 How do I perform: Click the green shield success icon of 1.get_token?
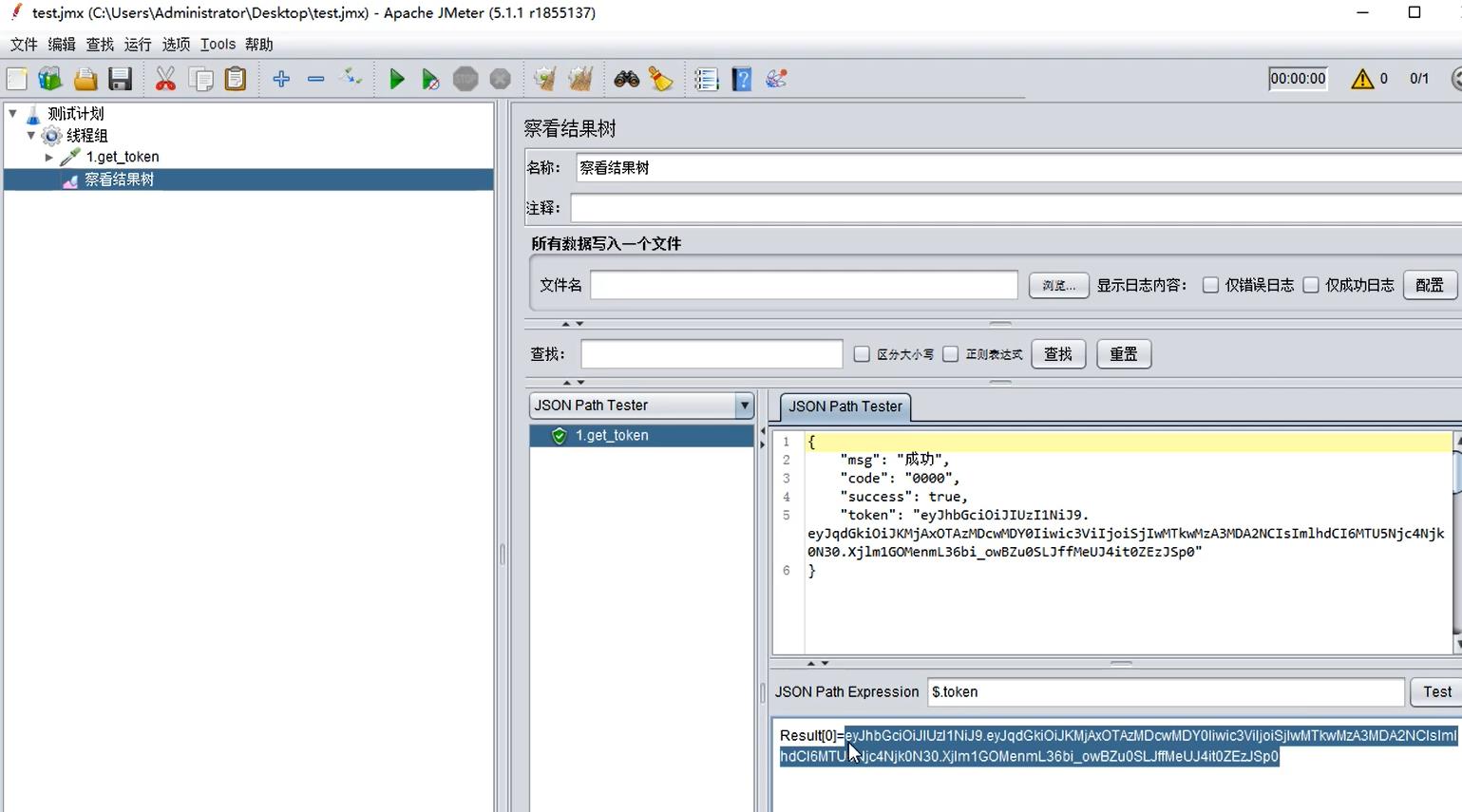click(560, 435)
